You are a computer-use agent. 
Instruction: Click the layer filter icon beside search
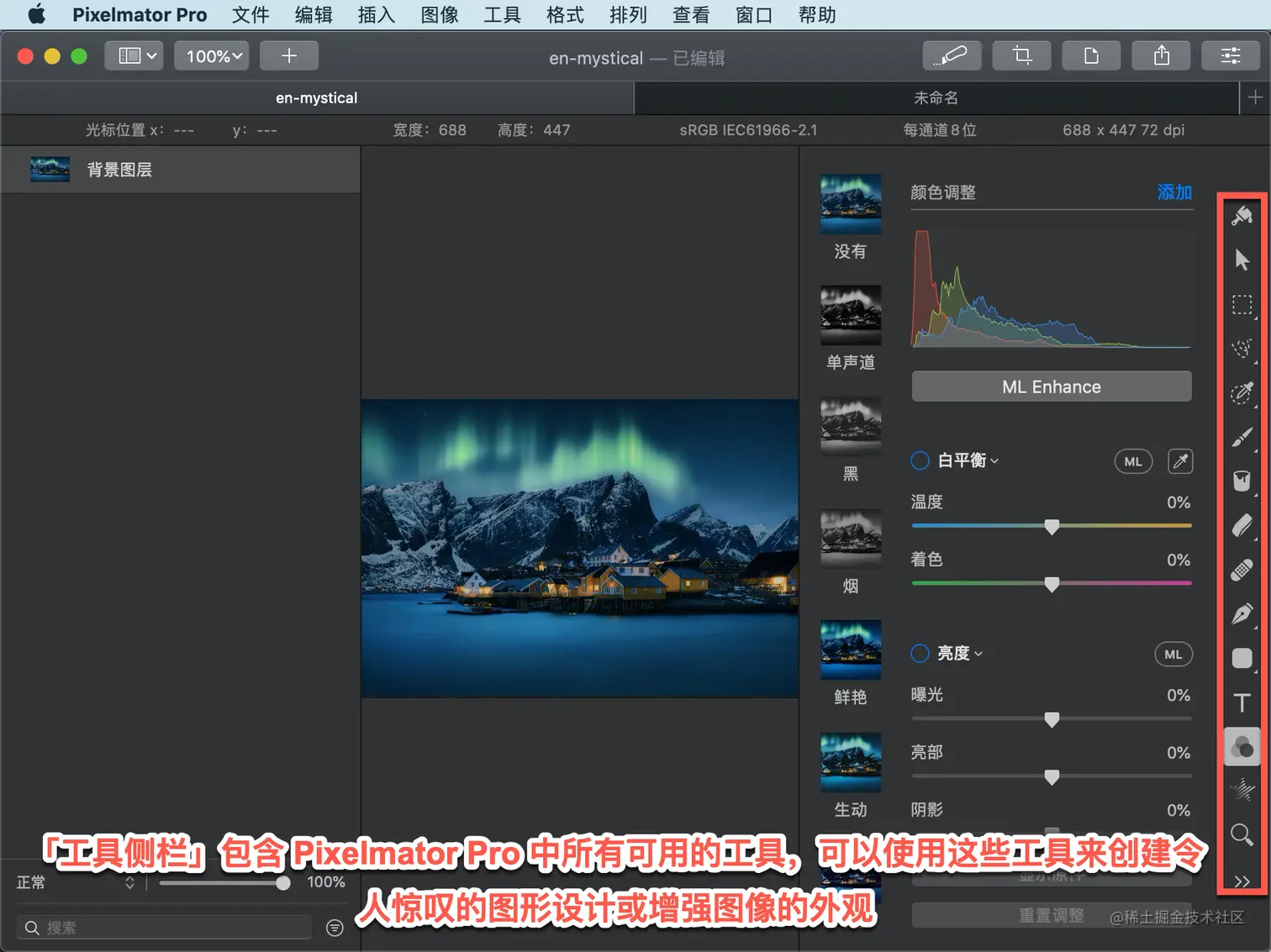click(x=335, y=928)
